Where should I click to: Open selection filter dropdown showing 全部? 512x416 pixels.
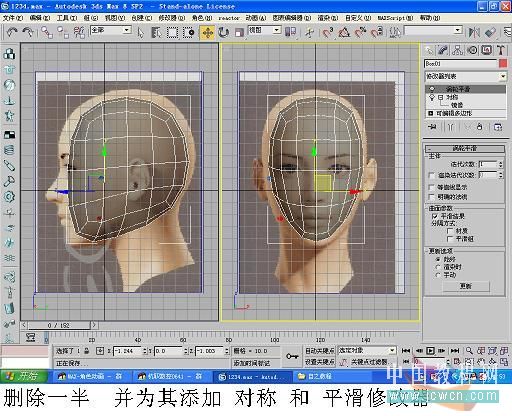point(111,30)
